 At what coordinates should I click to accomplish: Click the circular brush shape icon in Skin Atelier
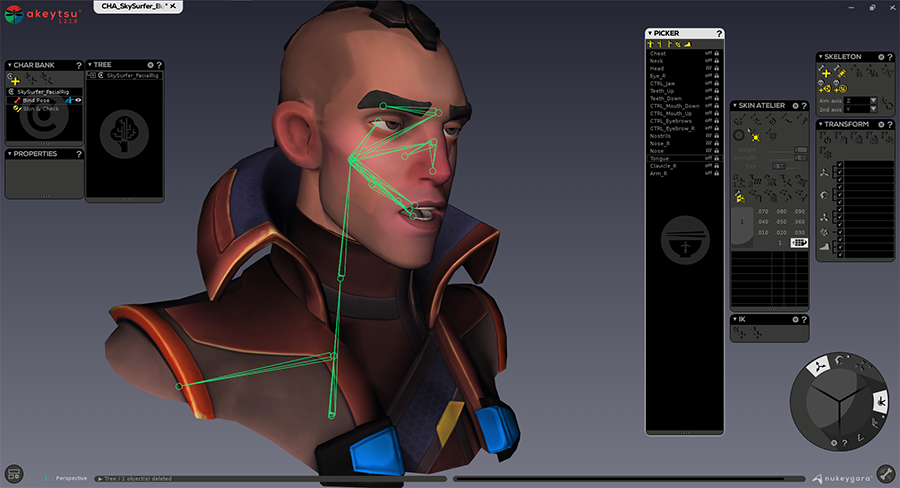(x=739, y=135)
